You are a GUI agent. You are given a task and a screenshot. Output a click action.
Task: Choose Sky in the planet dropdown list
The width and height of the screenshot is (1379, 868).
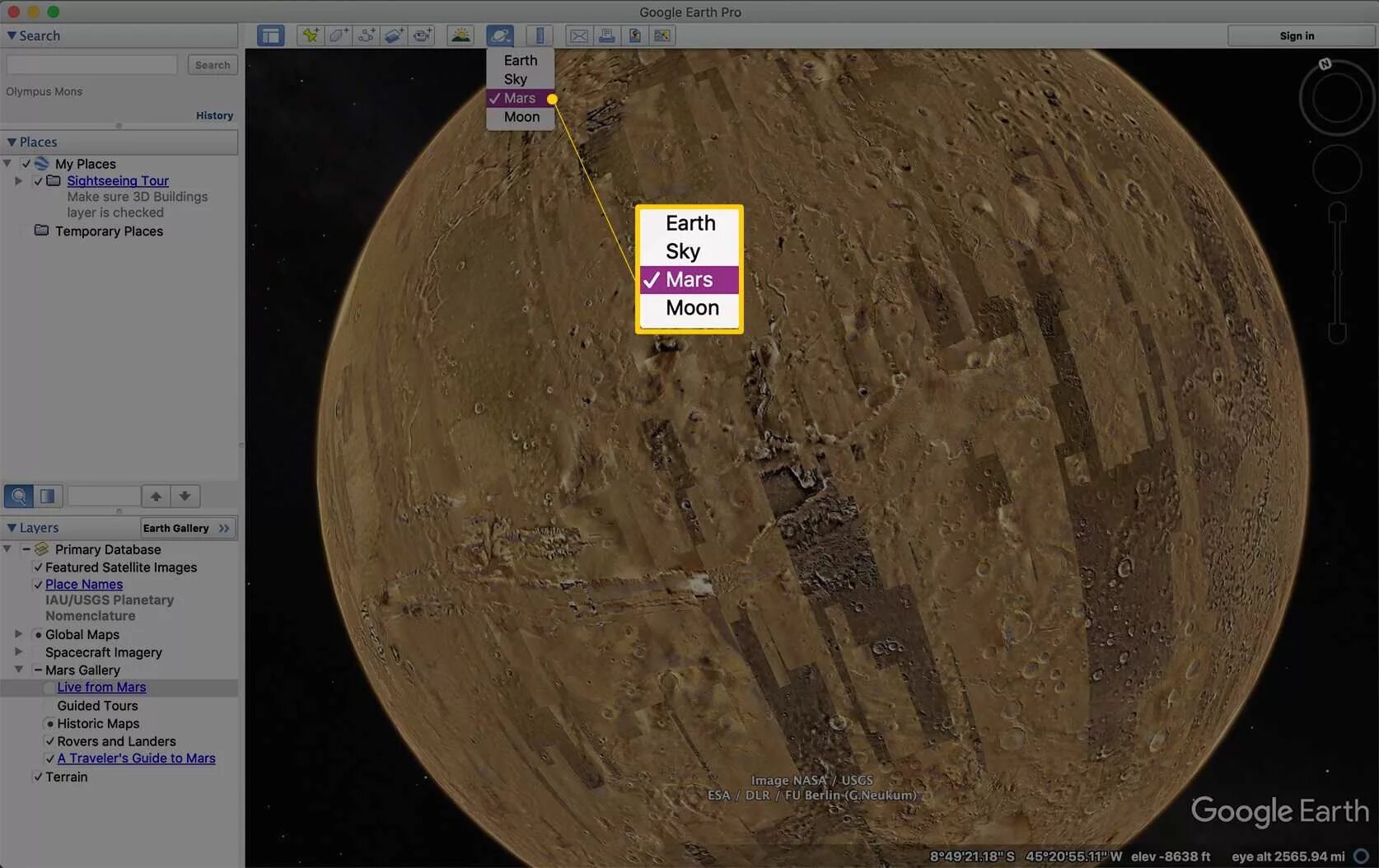tap(521, 79)
